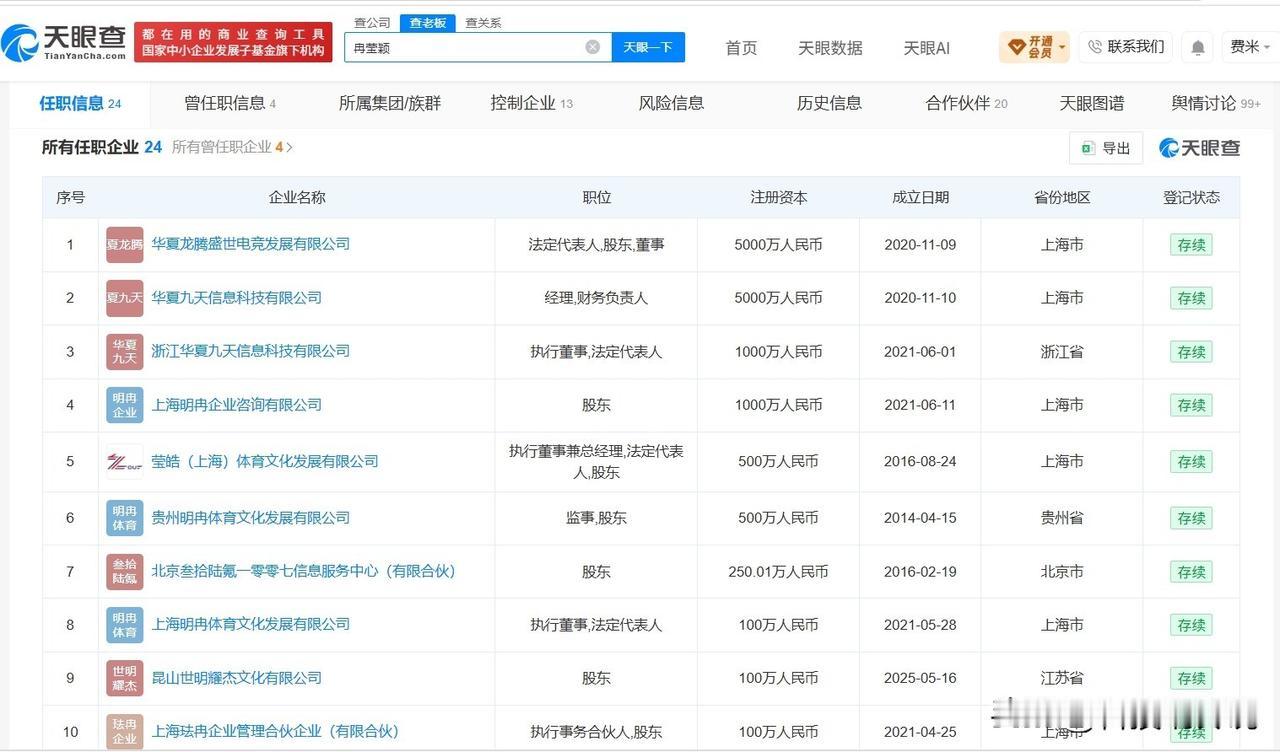This screenshot has height=752, width=1280.
Task: Click the 导出 export button
Action: tap(1106, 148)
